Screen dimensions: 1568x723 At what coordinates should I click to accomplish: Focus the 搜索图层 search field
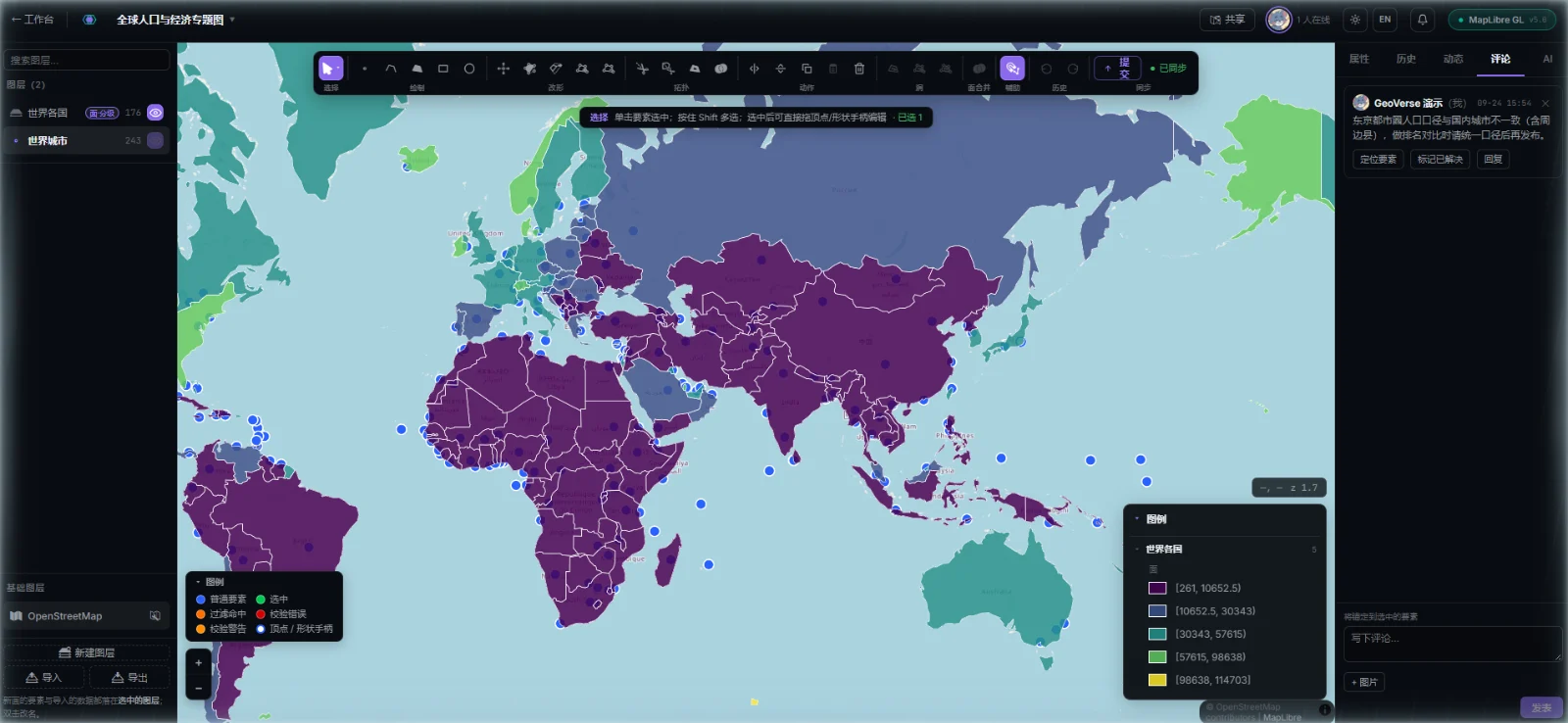pyautogui.click(x=86, y=60)
